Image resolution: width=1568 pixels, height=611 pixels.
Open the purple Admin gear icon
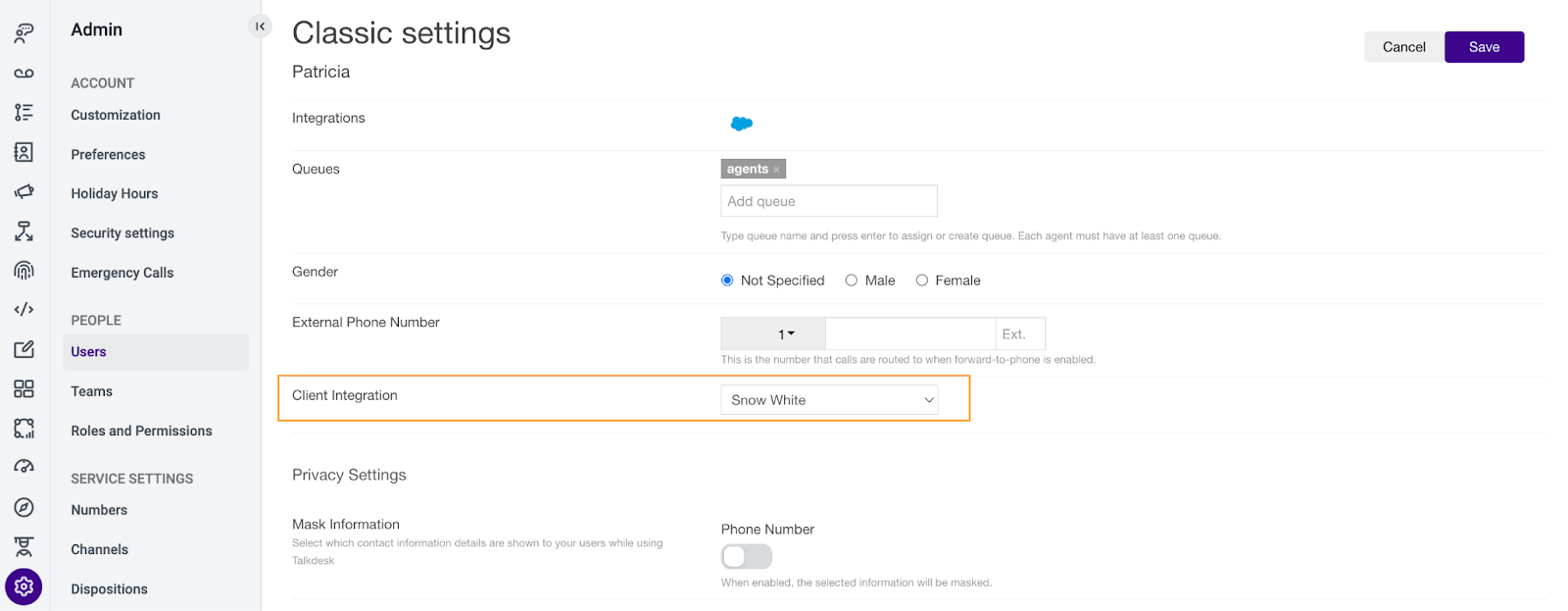24,586
